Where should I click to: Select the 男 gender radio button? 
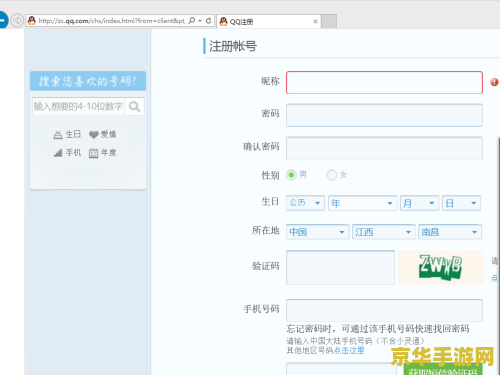click(x=291, y=175)
